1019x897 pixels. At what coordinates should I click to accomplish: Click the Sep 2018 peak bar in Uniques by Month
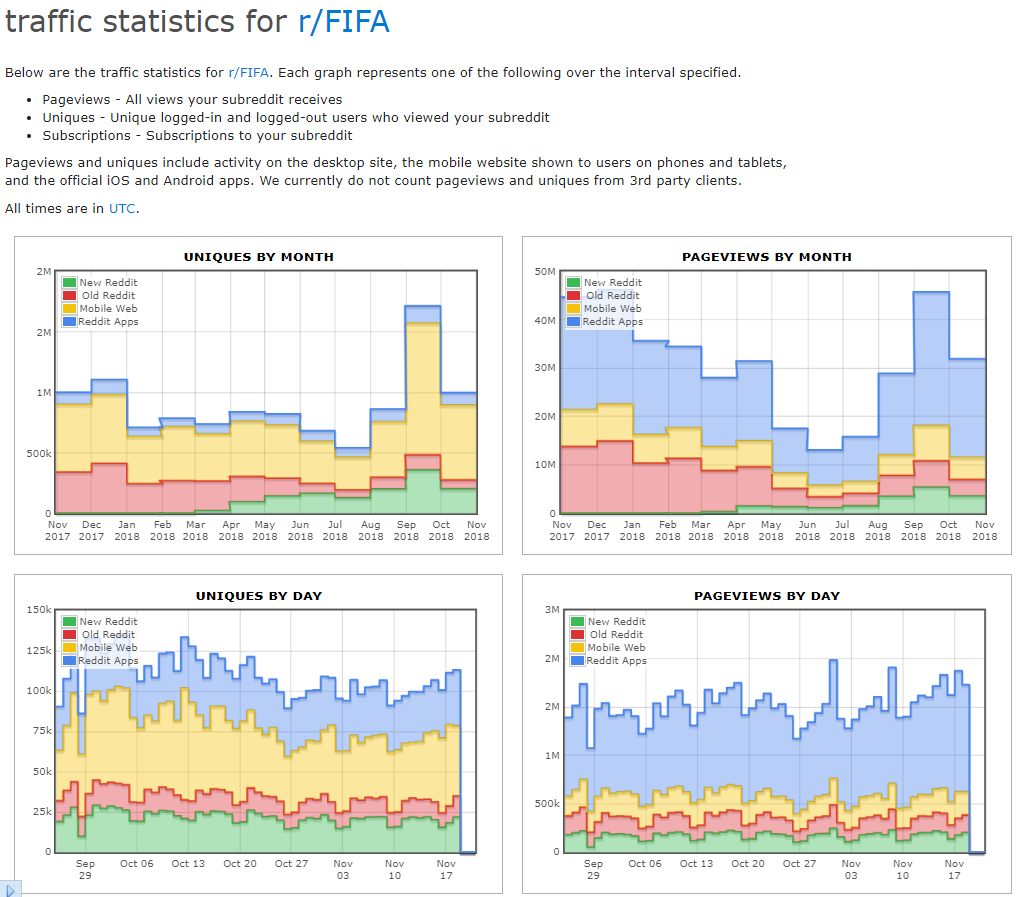(422, 410)
